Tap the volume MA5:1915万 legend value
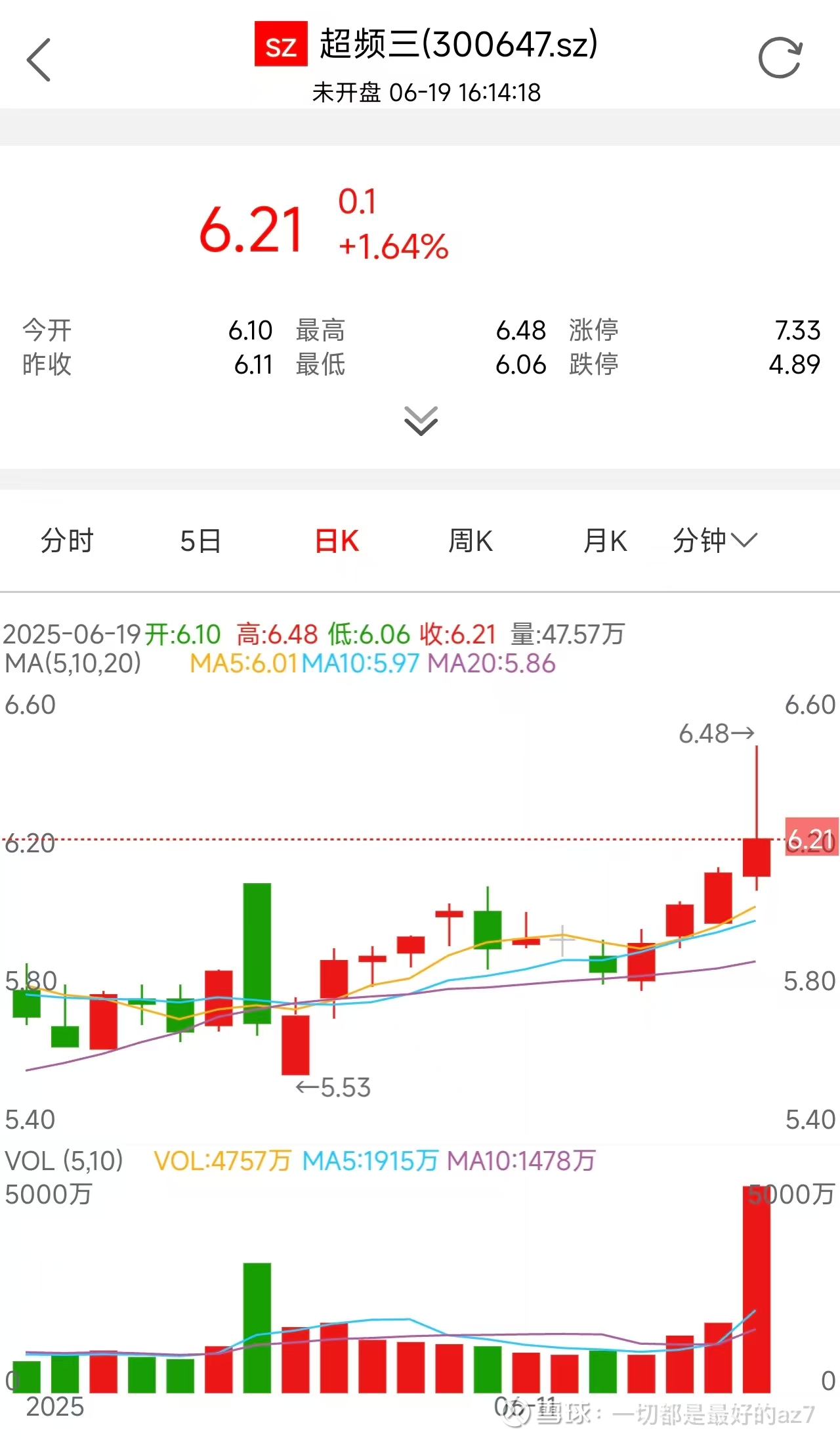This screenshot has height=1440, width=840. (370, 1161)
